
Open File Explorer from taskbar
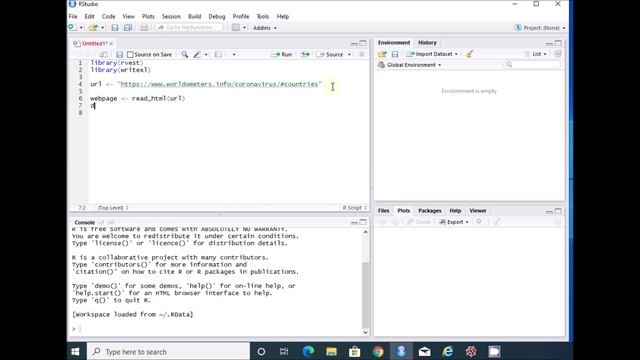click(331, 351)
